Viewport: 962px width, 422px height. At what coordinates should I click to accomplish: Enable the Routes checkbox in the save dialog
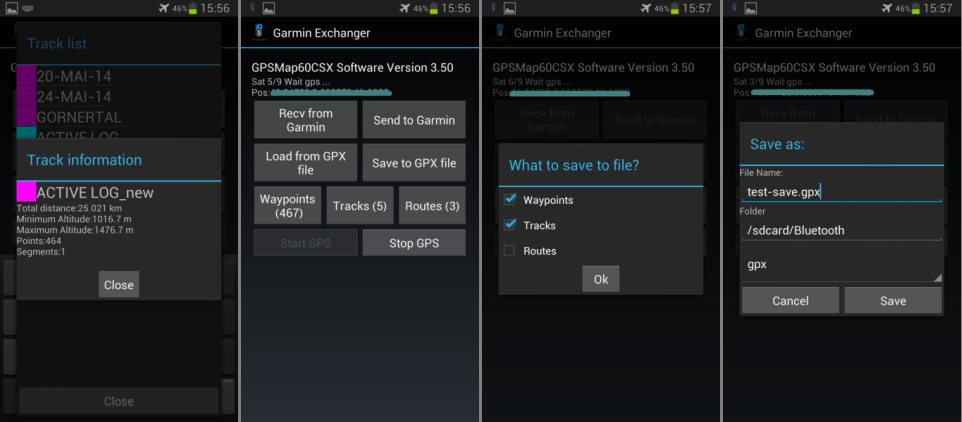[509, 250]
